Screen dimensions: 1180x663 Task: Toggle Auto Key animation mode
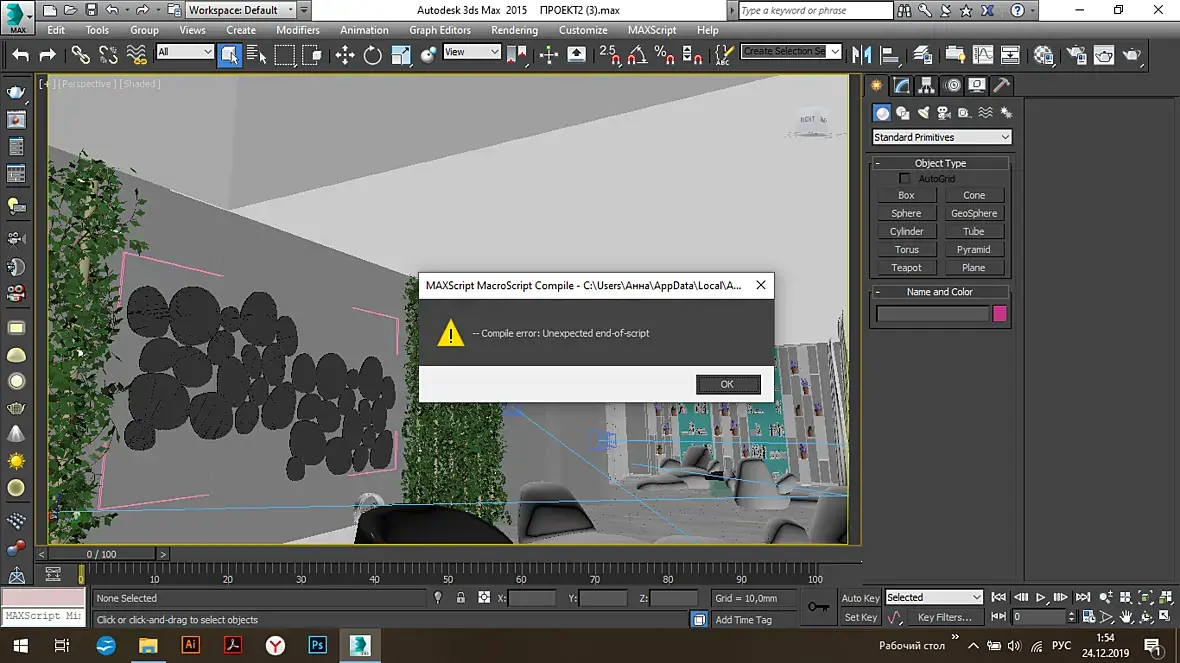coord(860,598)
